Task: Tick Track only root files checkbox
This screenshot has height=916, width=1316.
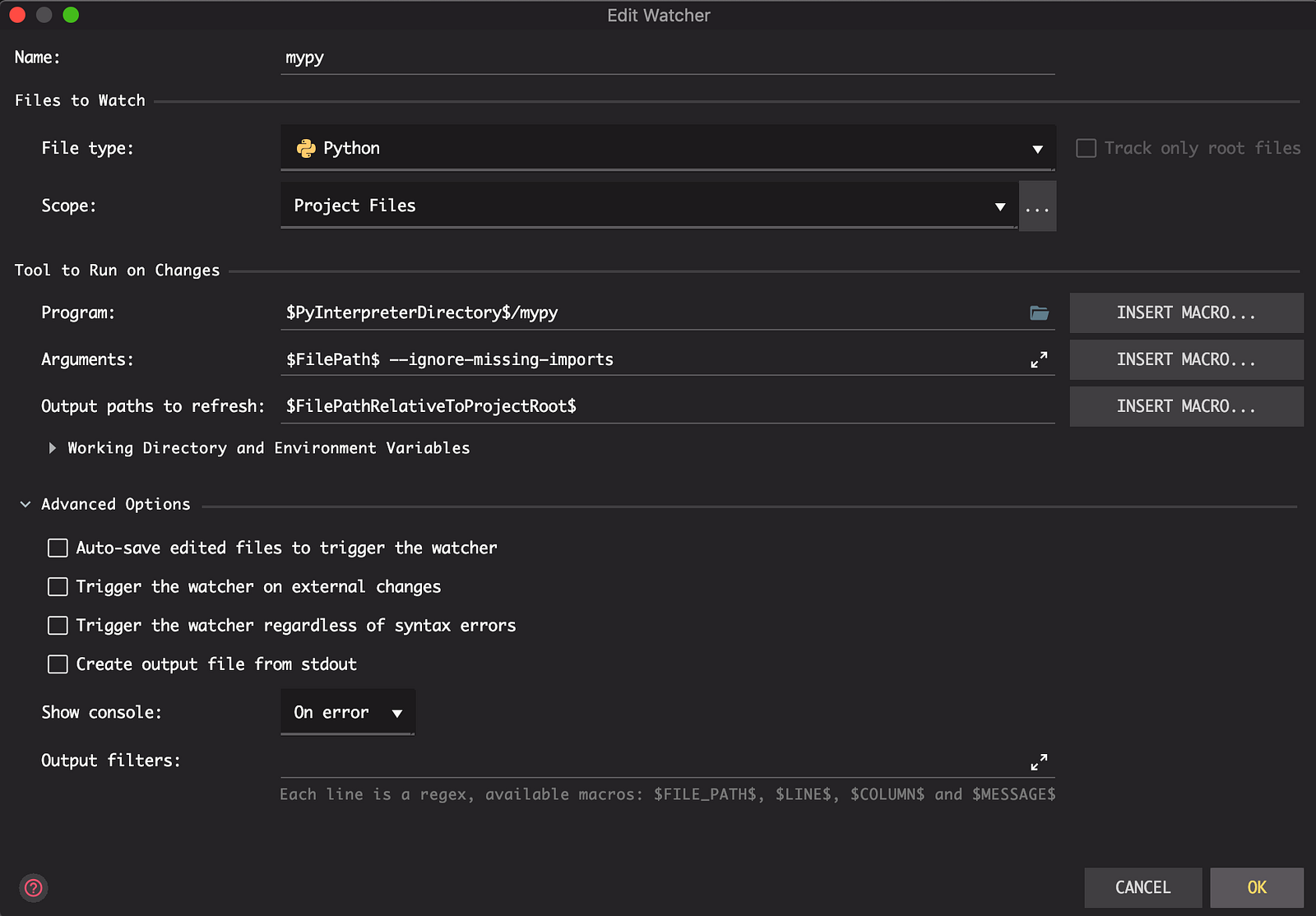Action: [1086, 149]
